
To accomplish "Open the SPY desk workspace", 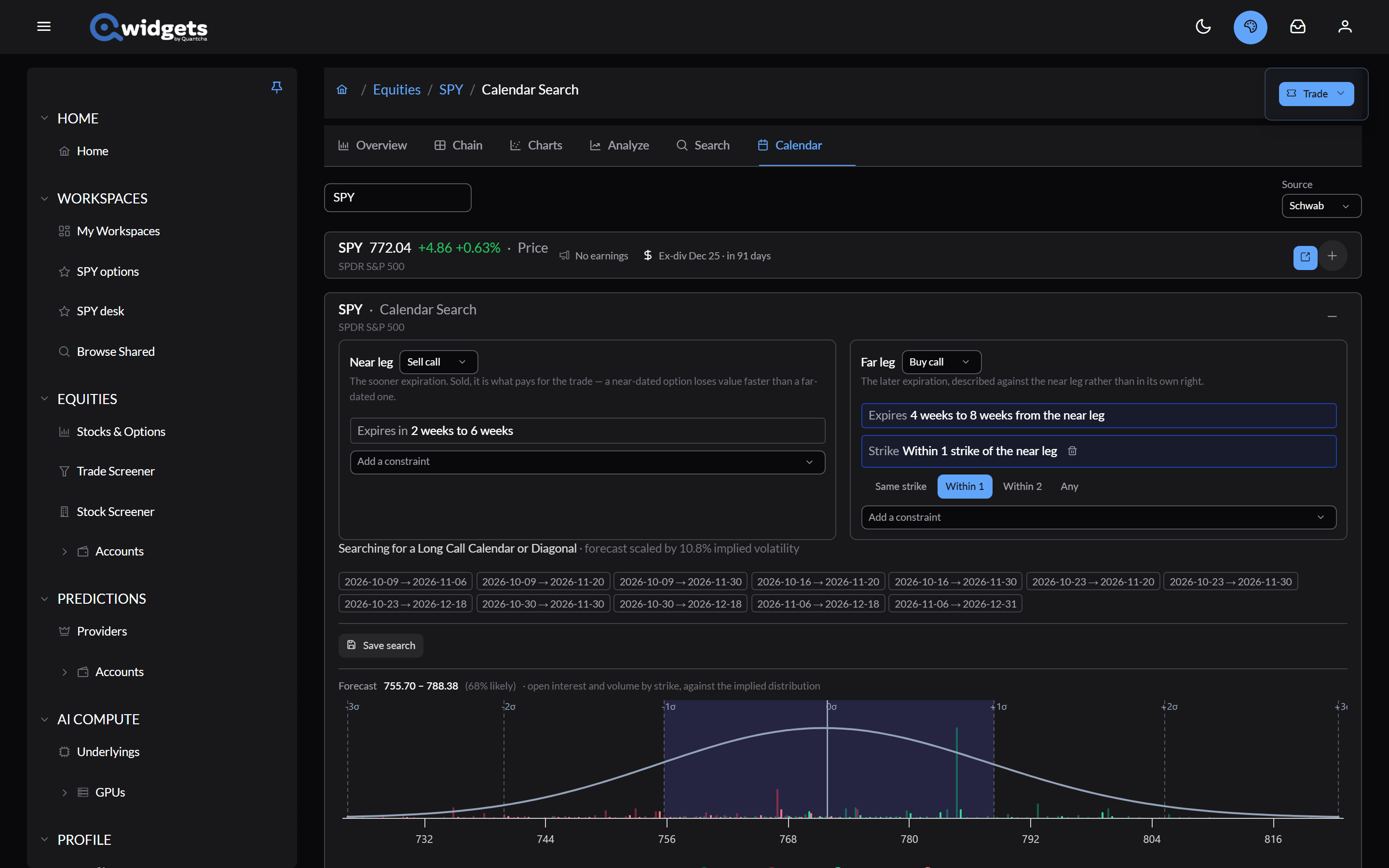I will (100, 311).
